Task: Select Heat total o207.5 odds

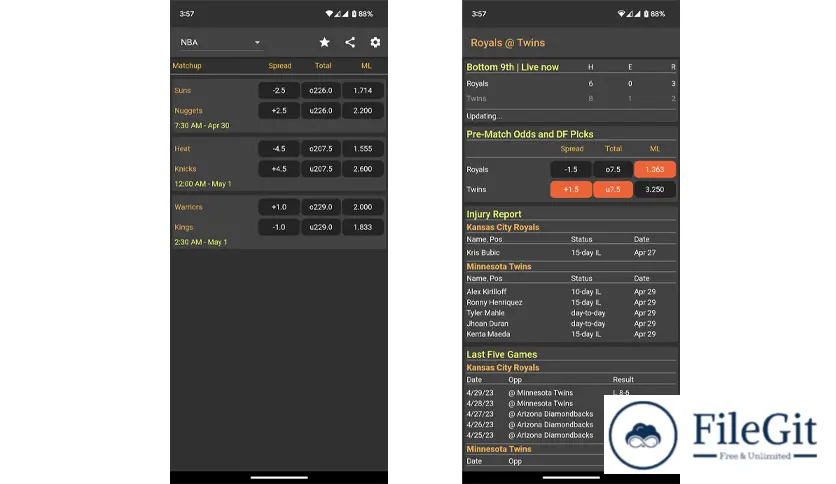Action: (321, 148)
